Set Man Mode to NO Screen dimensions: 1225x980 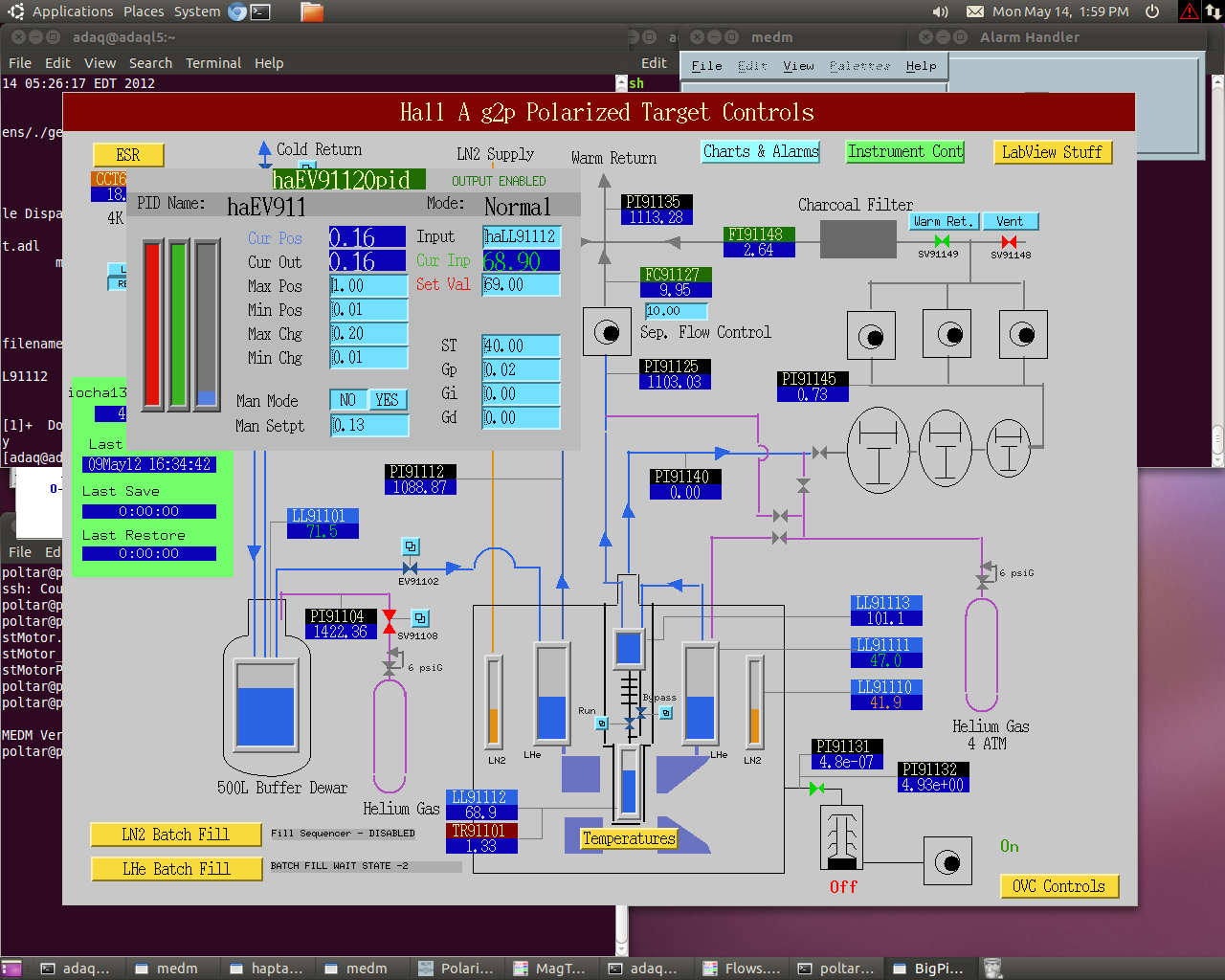[x=348, y=400]
